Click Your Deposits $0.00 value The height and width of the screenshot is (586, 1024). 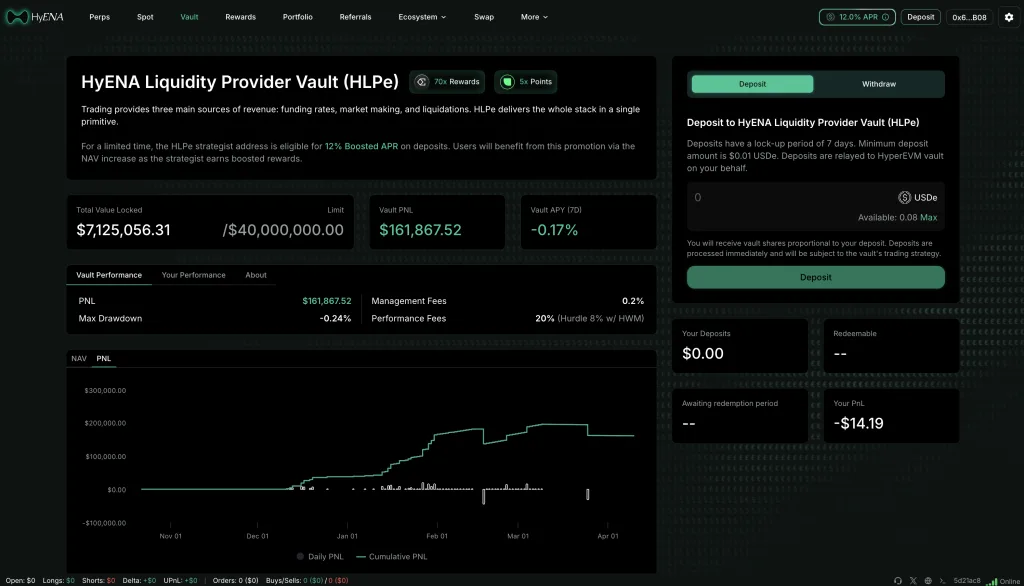pyautogui.click(x=703, y=353)
